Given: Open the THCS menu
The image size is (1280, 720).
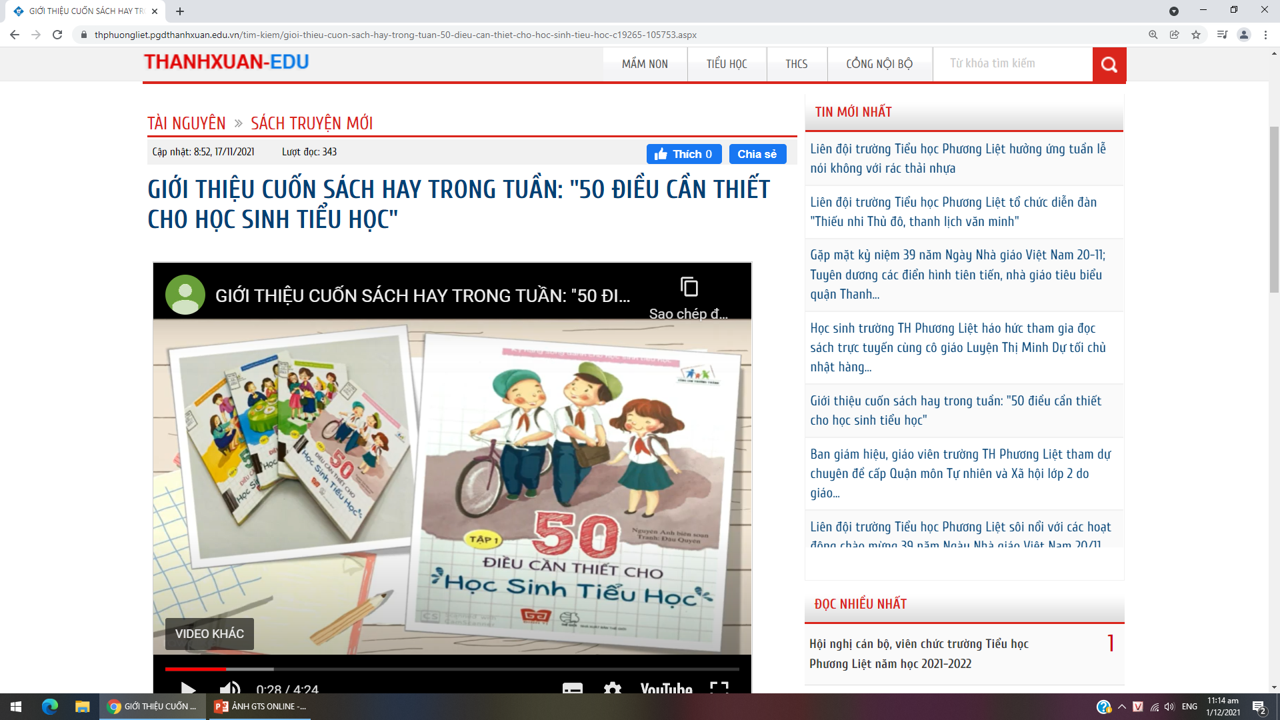Looking at the screenshot, I should 797,64.
